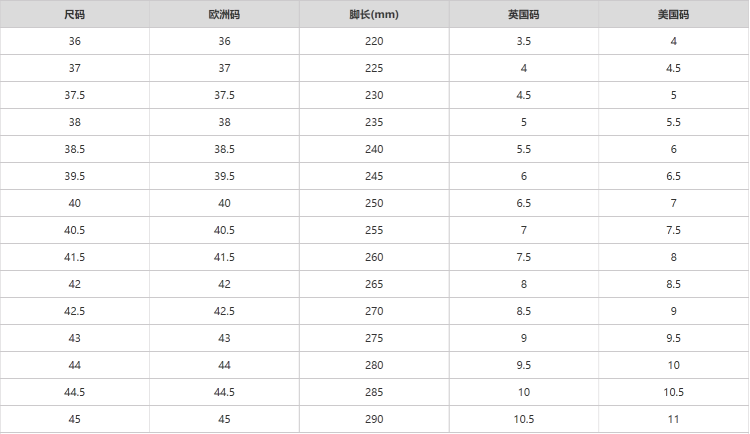Screen dimensions: 750x434
Task: Select the 美国码 column header
Action: [673, 14]
